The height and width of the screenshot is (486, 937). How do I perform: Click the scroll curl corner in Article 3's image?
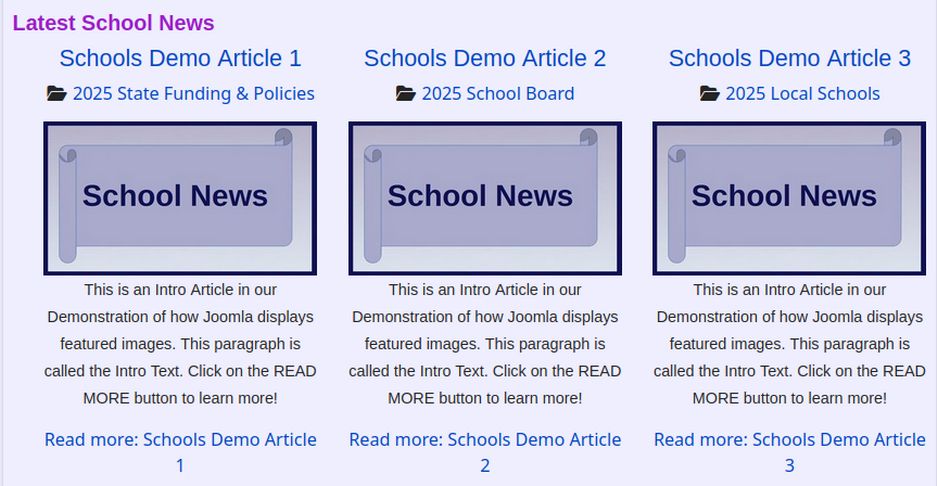point(892,137)
